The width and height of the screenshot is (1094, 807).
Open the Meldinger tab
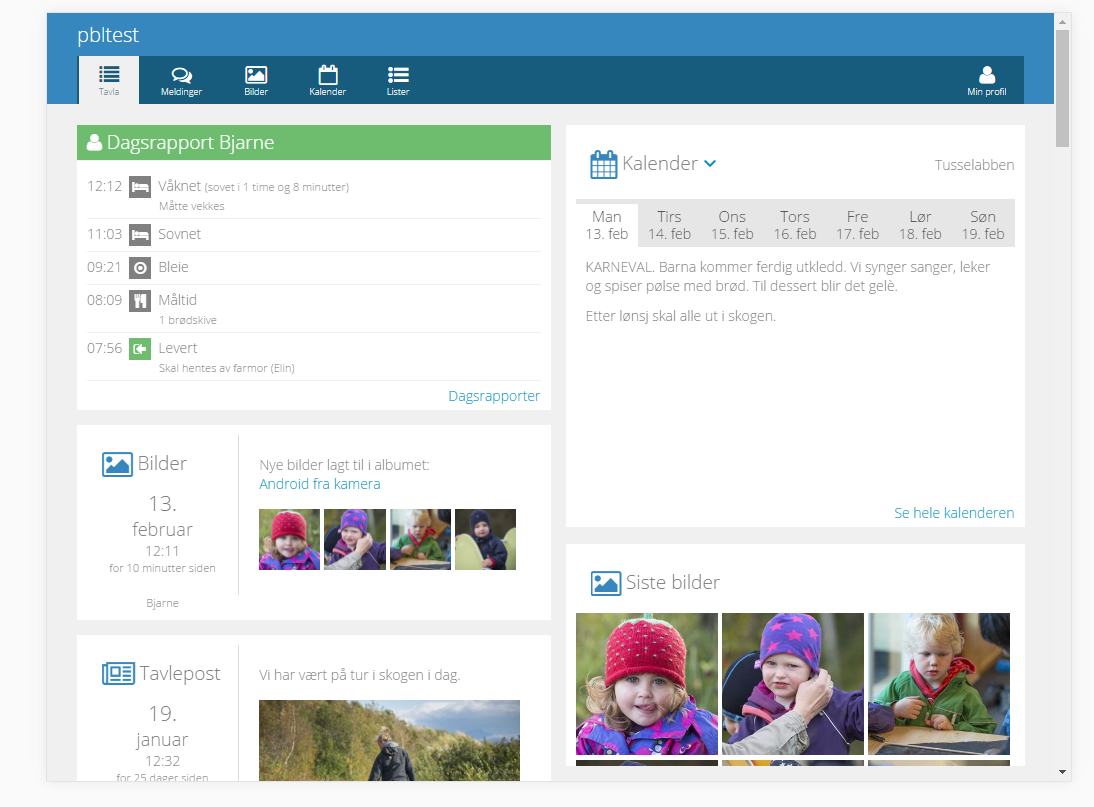click(x=181, y=80)
